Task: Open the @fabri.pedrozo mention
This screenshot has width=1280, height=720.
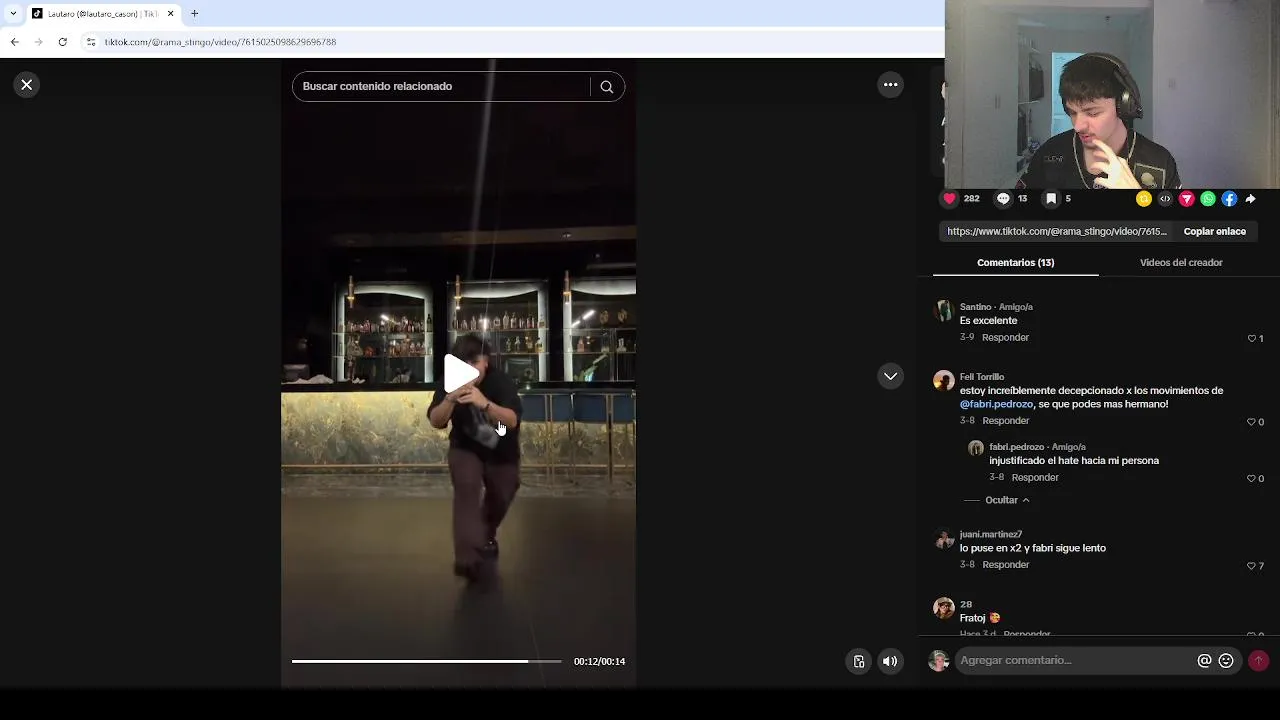Action: [996, 405]
